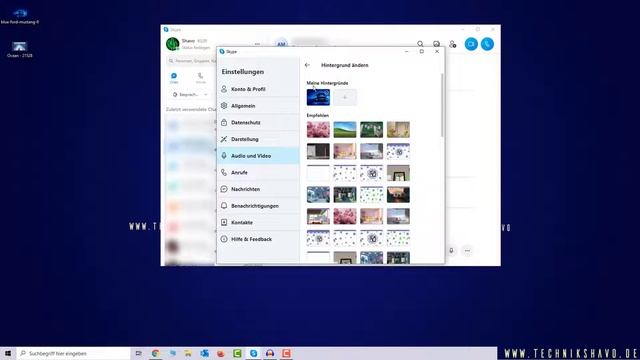Viewport: 640px width, 360px height.
Task: Click the taskbar search box
Action: 73,353
